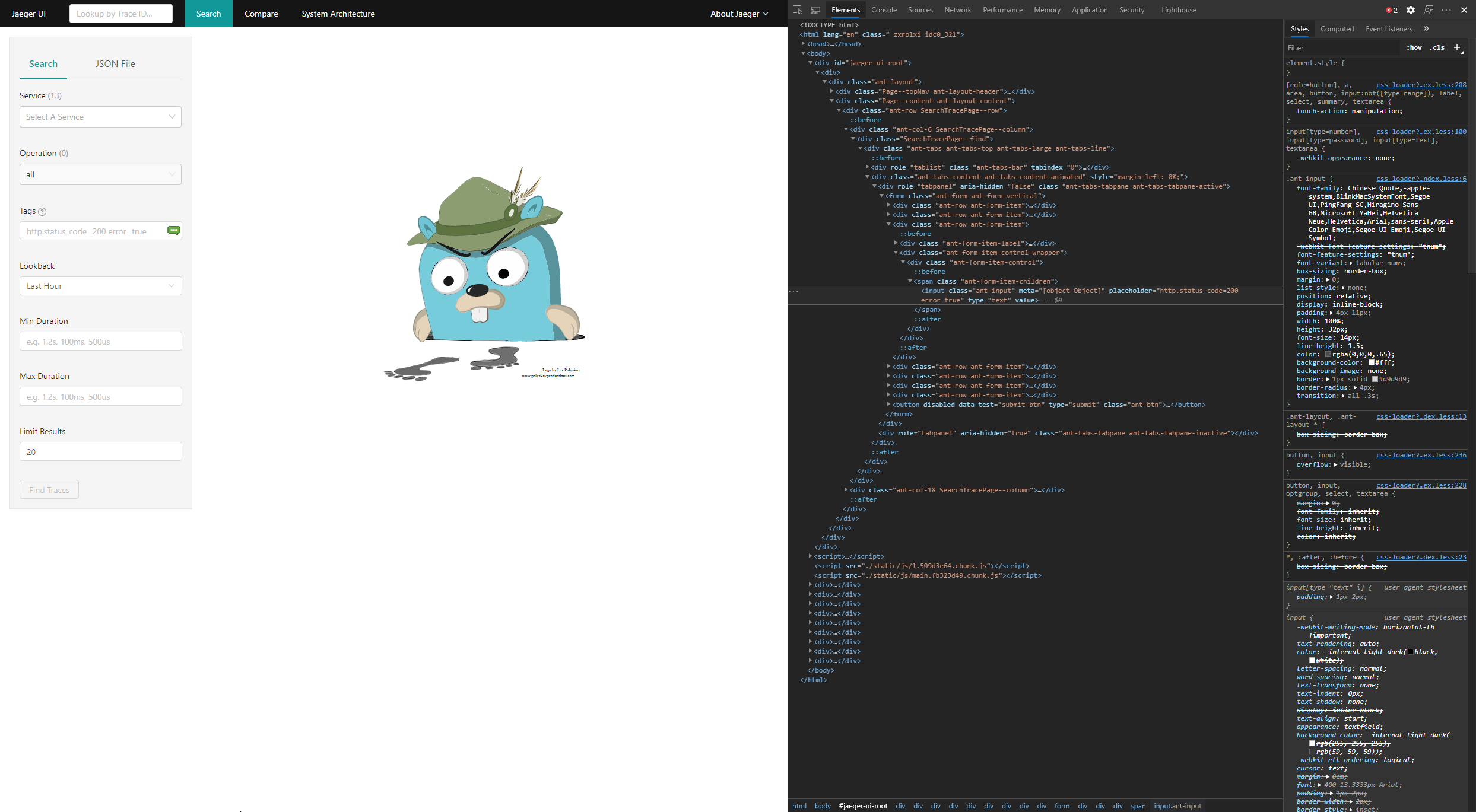Expand the submit button element node
The width and height of the screenshot is (1476, 812).
[x=888, y=405]
